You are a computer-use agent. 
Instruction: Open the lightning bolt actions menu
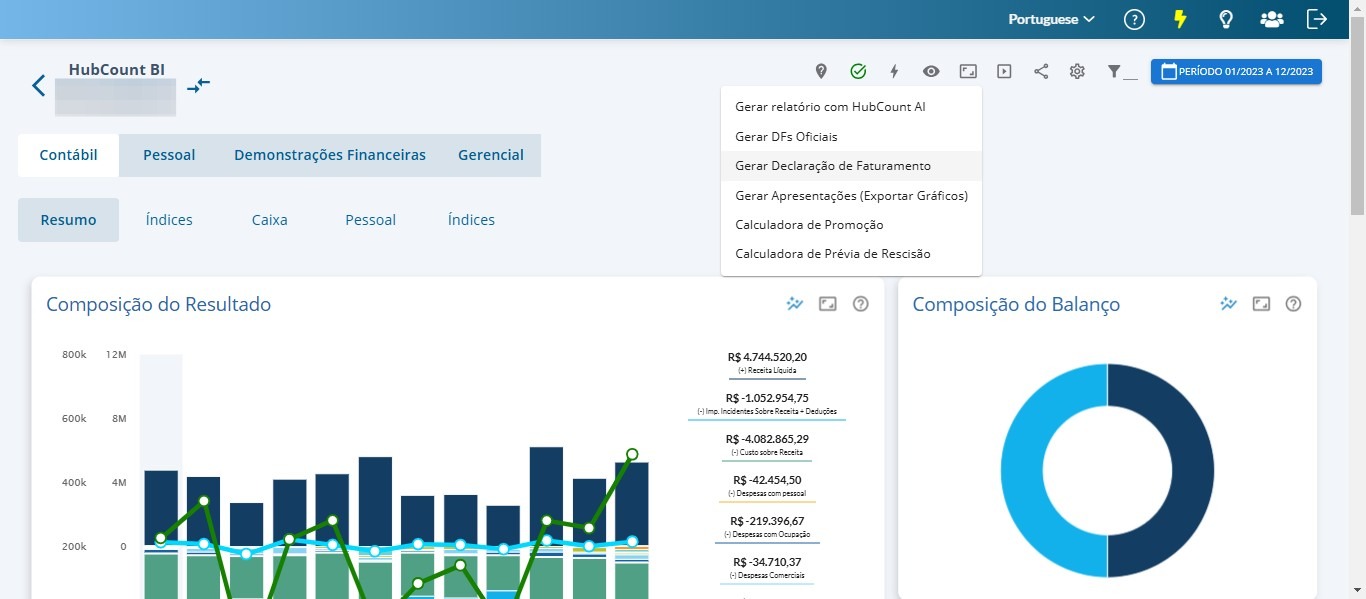pos(894,72)
